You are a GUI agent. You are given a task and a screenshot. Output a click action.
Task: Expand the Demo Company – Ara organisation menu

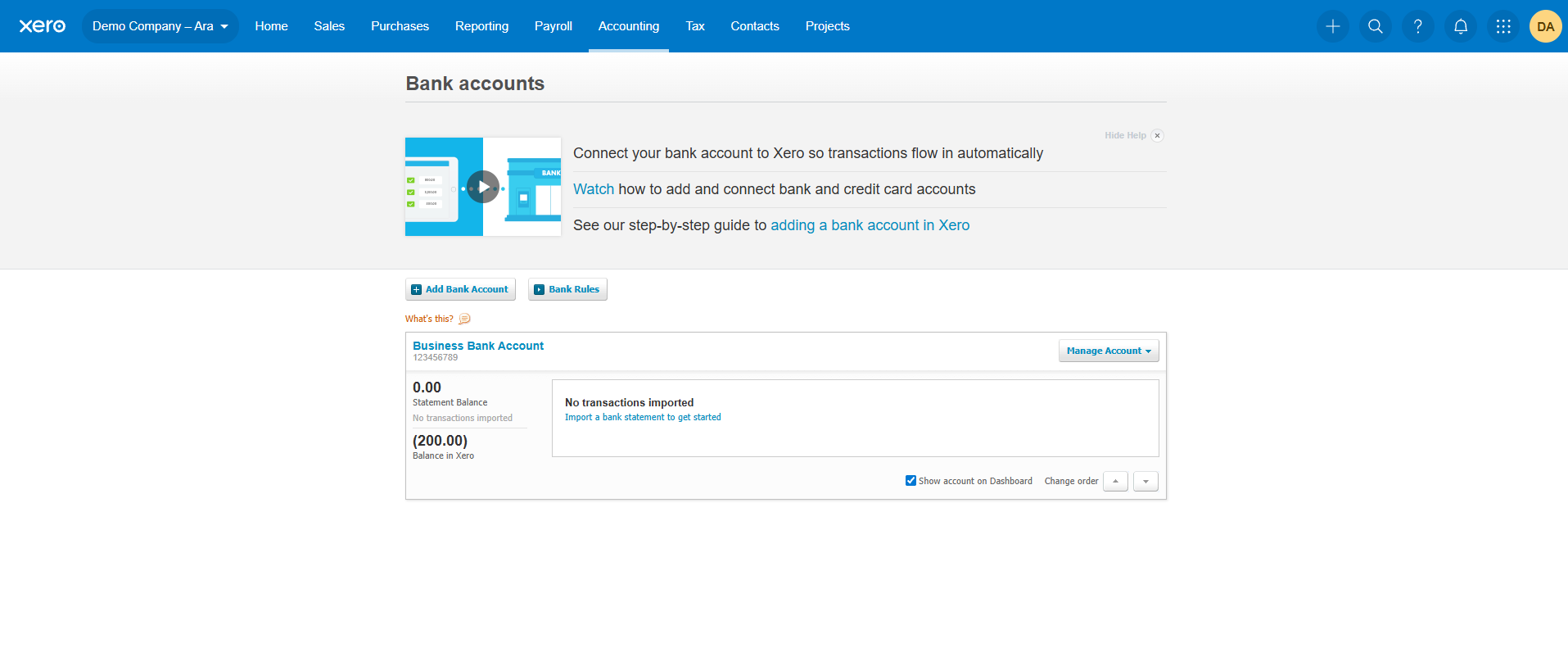[x=160, y=26]
